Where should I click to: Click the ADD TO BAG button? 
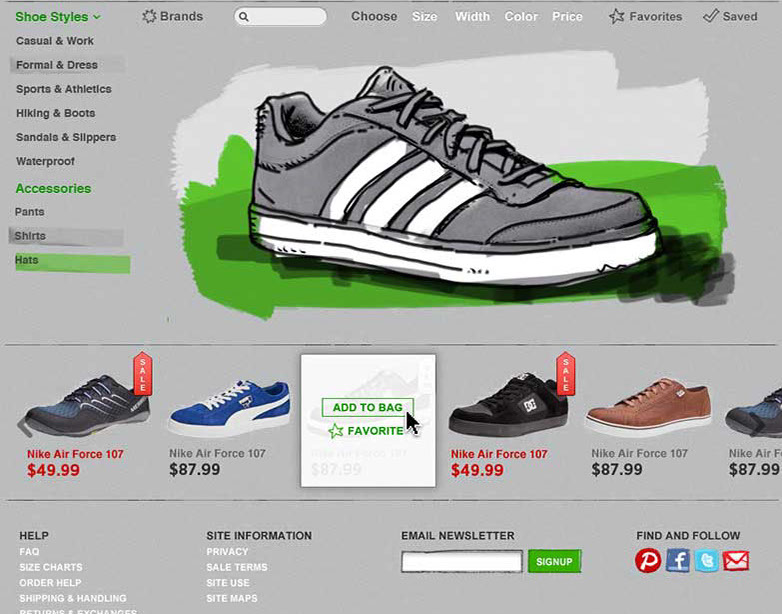click(368, 407)
